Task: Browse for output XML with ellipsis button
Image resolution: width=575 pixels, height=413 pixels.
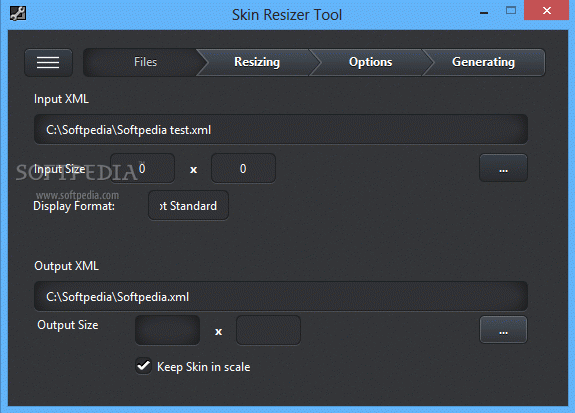Action: (503, 330)
